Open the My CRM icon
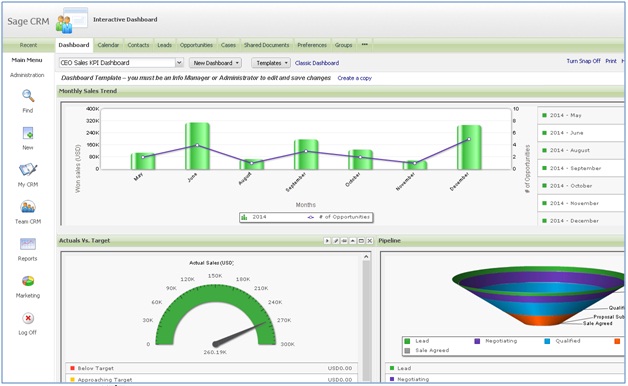 [x=28, y=170]
